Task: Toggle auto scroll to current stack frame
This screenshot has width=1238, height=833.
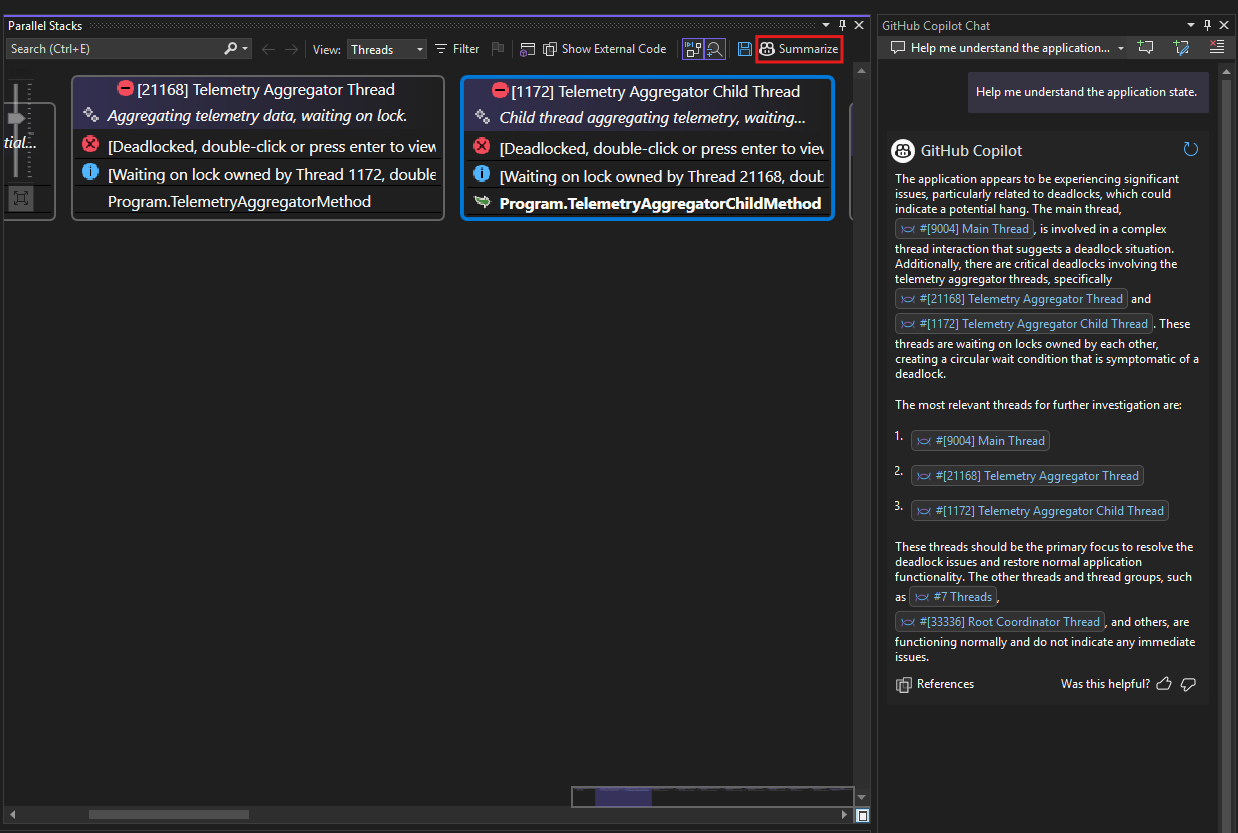Action: point(692,49)
